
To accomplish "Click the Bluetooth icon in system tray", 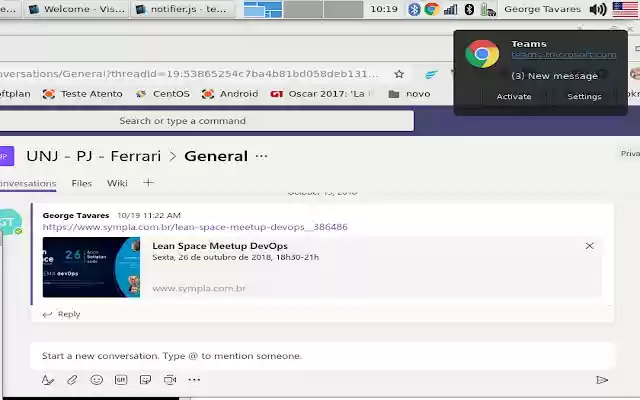I will tap(414, 9).
